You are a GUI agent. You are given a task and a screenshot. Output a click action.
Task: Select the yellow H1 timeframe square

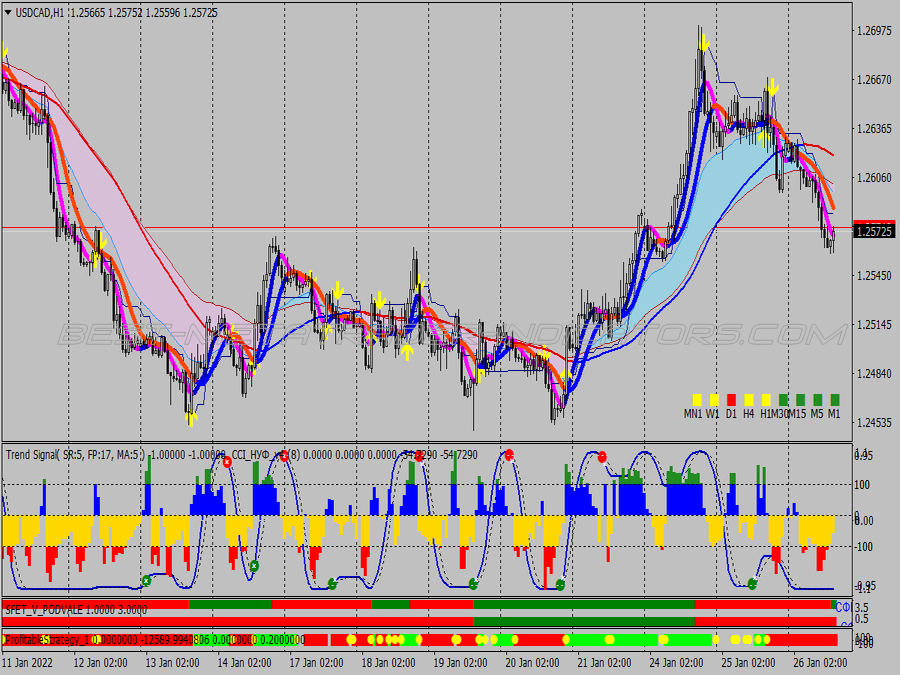click(x=766, y=400)
